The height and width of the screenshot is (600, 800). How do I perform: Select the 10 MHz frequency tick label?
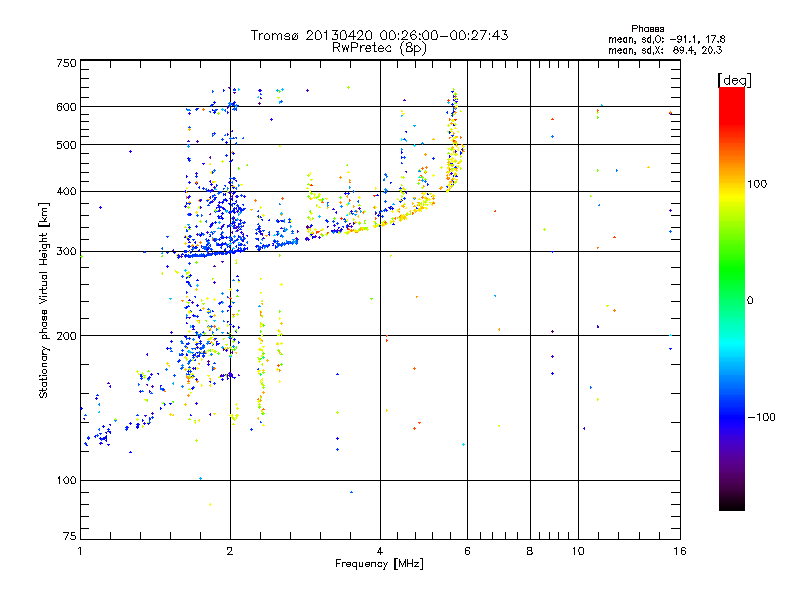point(578,551)
